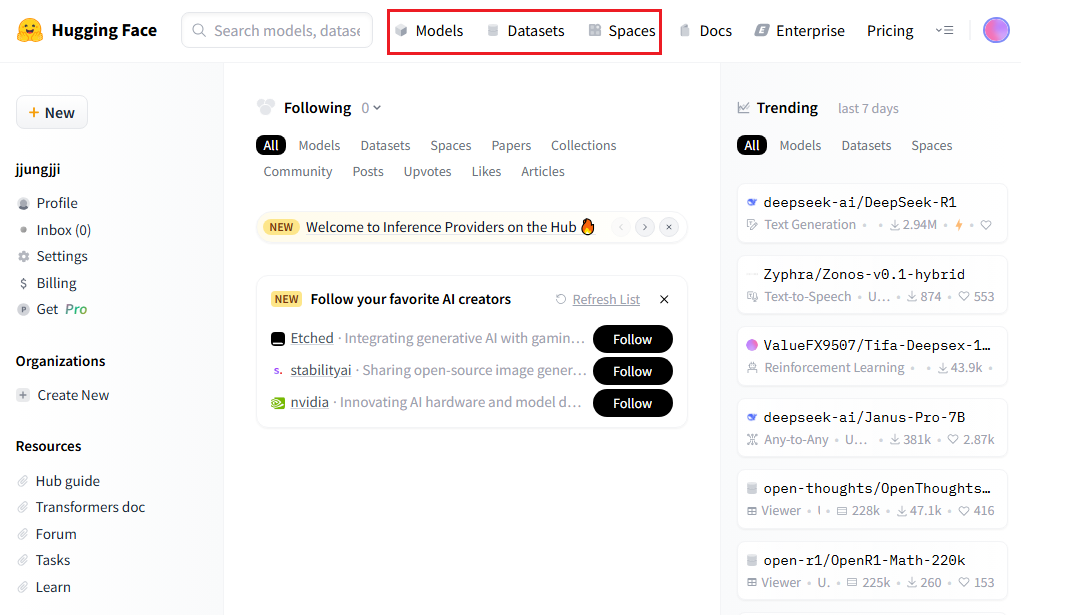The image size is (1071, 615).
Task: Open the more options menu icon beside Pricing
Action: click(x=945, y=31)
